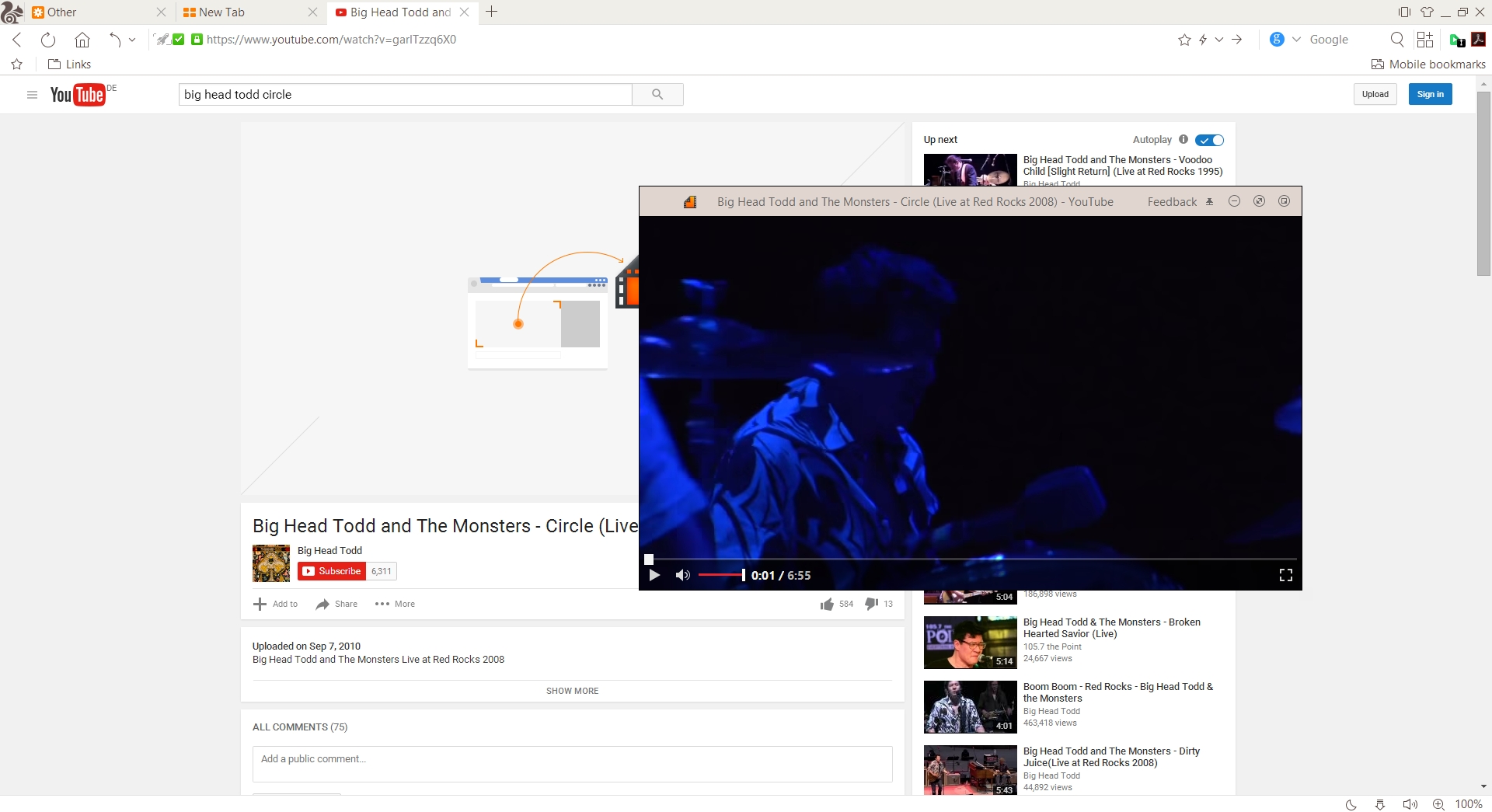Viewport: 1492px width, 812px height.
Task: Click the magnifier icon beside the Google box
Action: [x=1397, y=40]
